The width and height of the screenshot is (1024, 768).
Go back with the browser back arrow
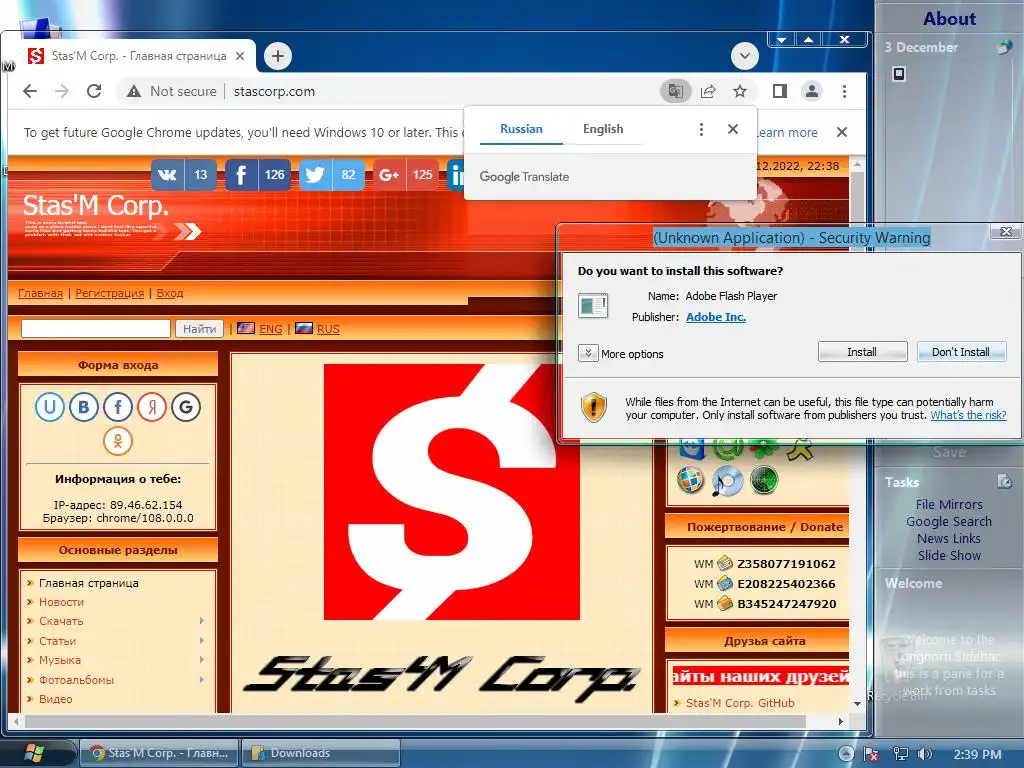pos(30,91)
